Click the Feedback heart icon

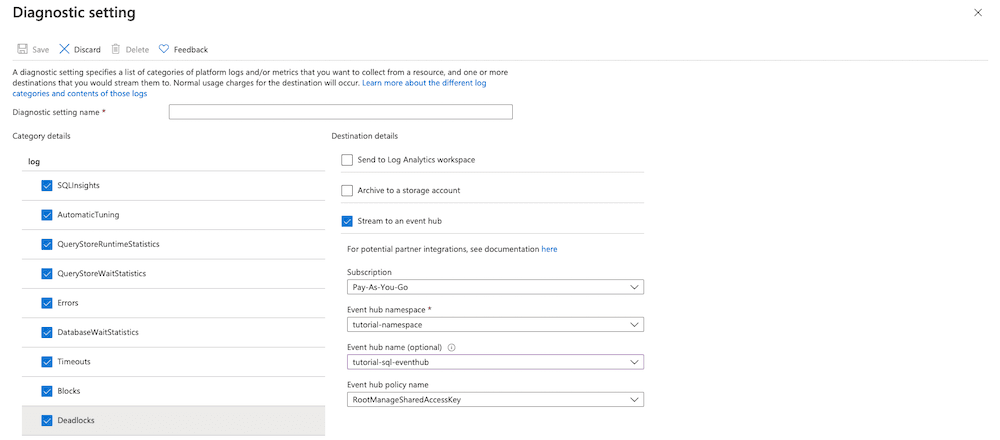[164, 49]
